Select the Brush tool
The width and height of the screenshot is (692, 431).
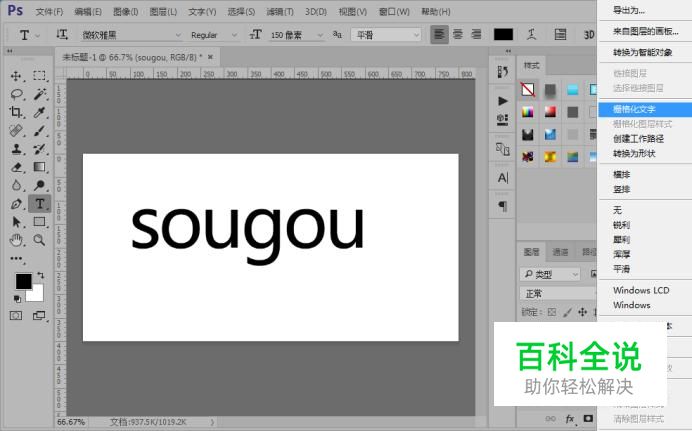click(40, 131)
